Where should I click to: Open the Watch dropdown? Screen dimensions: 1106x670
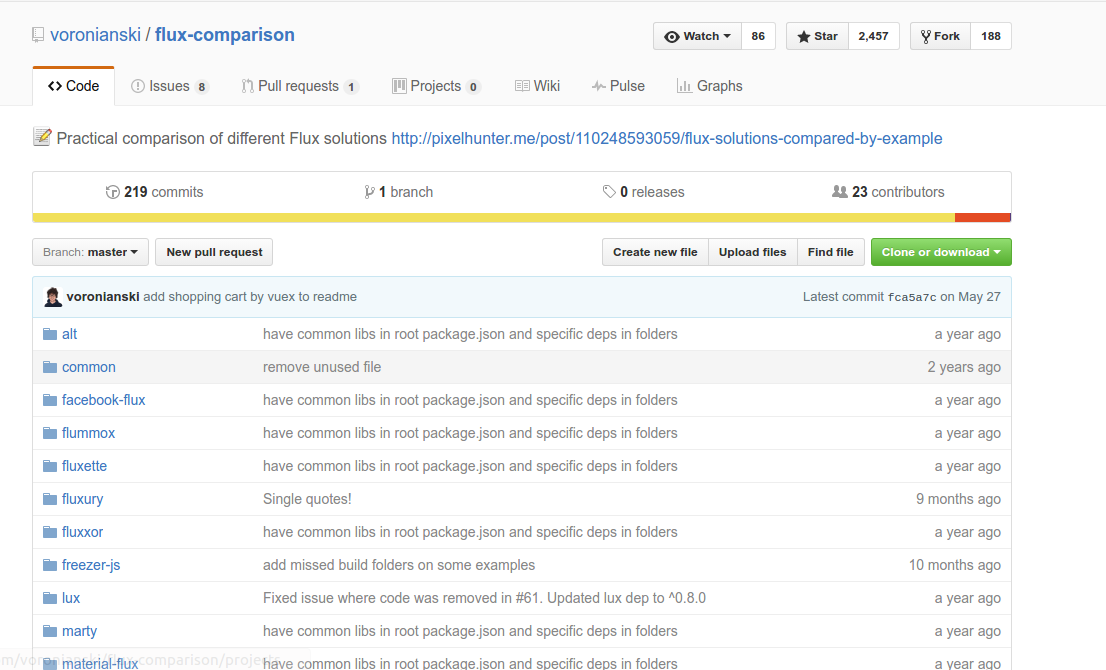tap(698, 36)
